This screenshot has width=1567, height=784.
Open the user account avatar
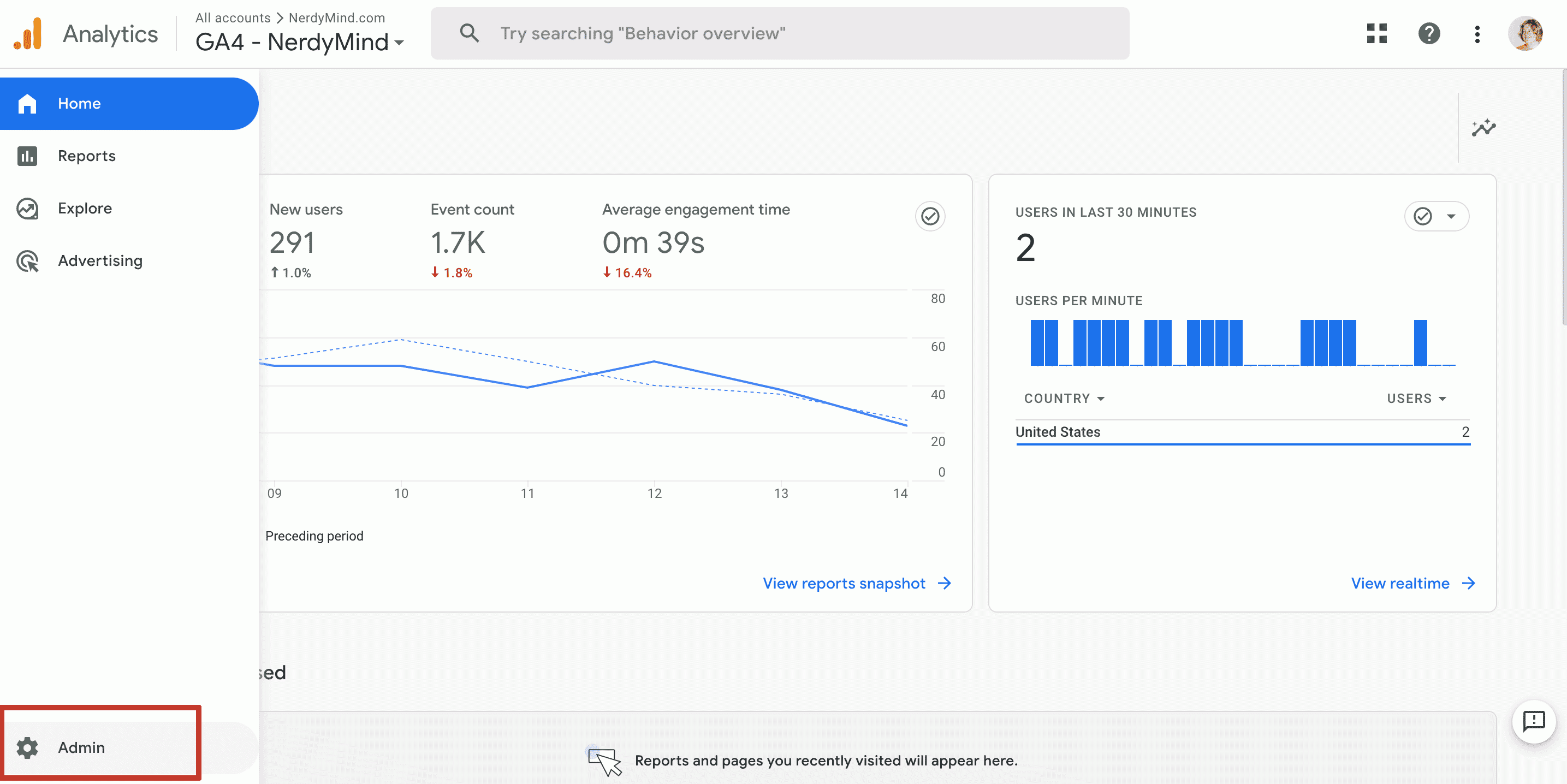[1526, 33]
